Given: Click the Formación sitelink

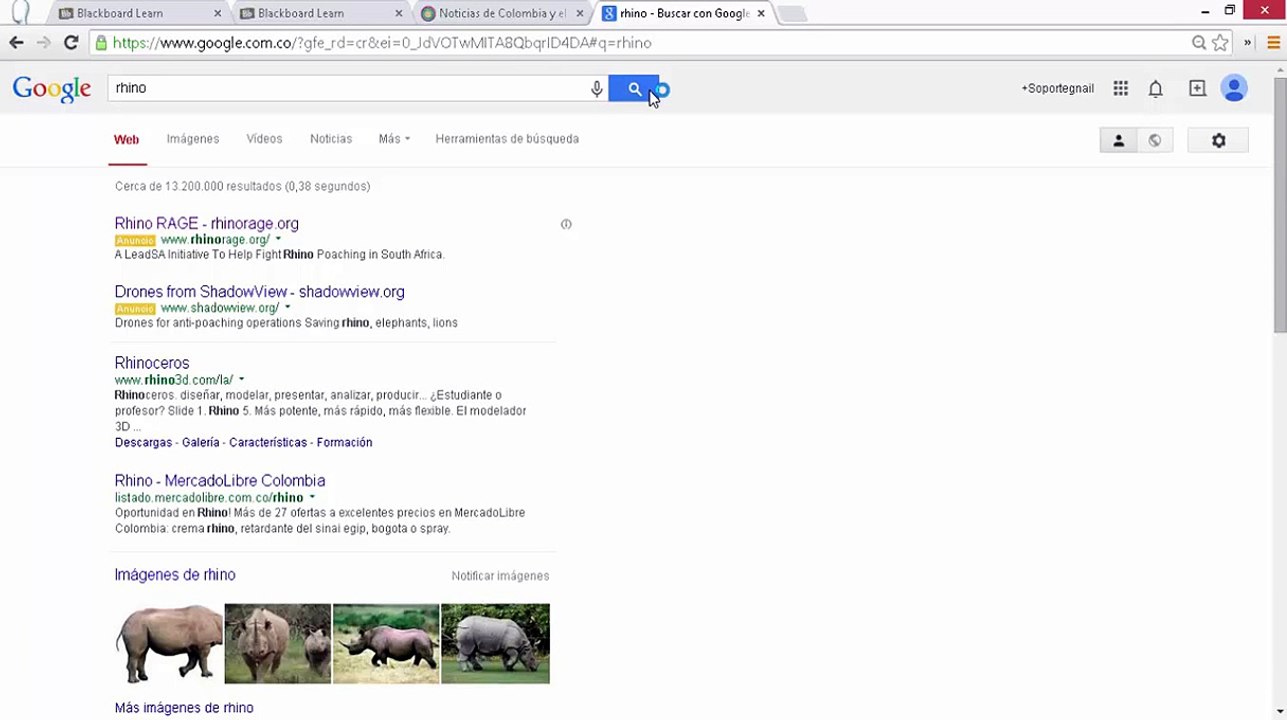Looking at the screenshot, I should point(344,442).
